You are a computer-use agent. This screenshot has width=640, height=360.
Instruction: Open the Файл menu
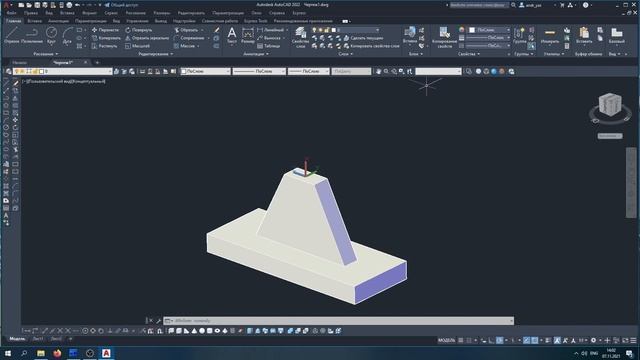pos(11,13)
